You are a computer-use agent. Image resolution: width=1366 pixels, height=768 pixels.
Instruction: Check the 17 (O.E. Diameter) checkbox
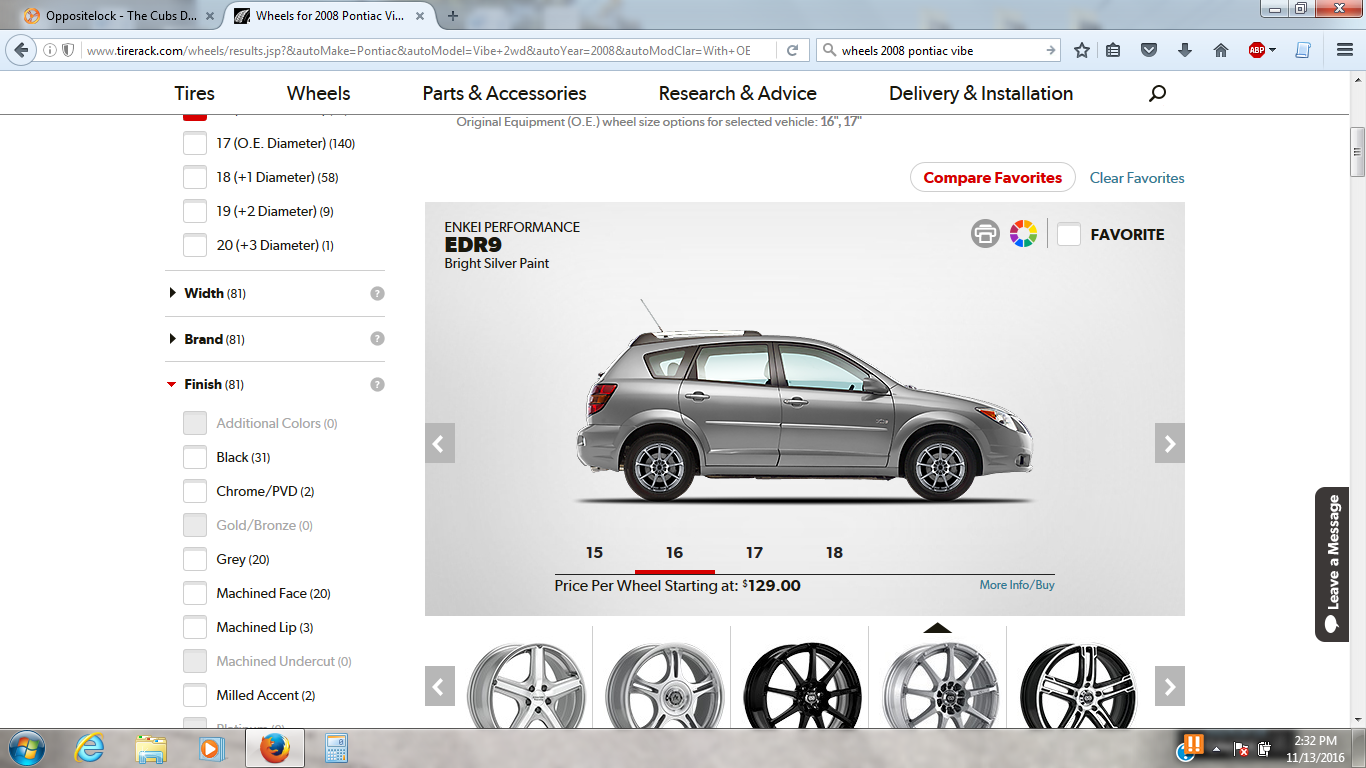[x=195, y=143]
